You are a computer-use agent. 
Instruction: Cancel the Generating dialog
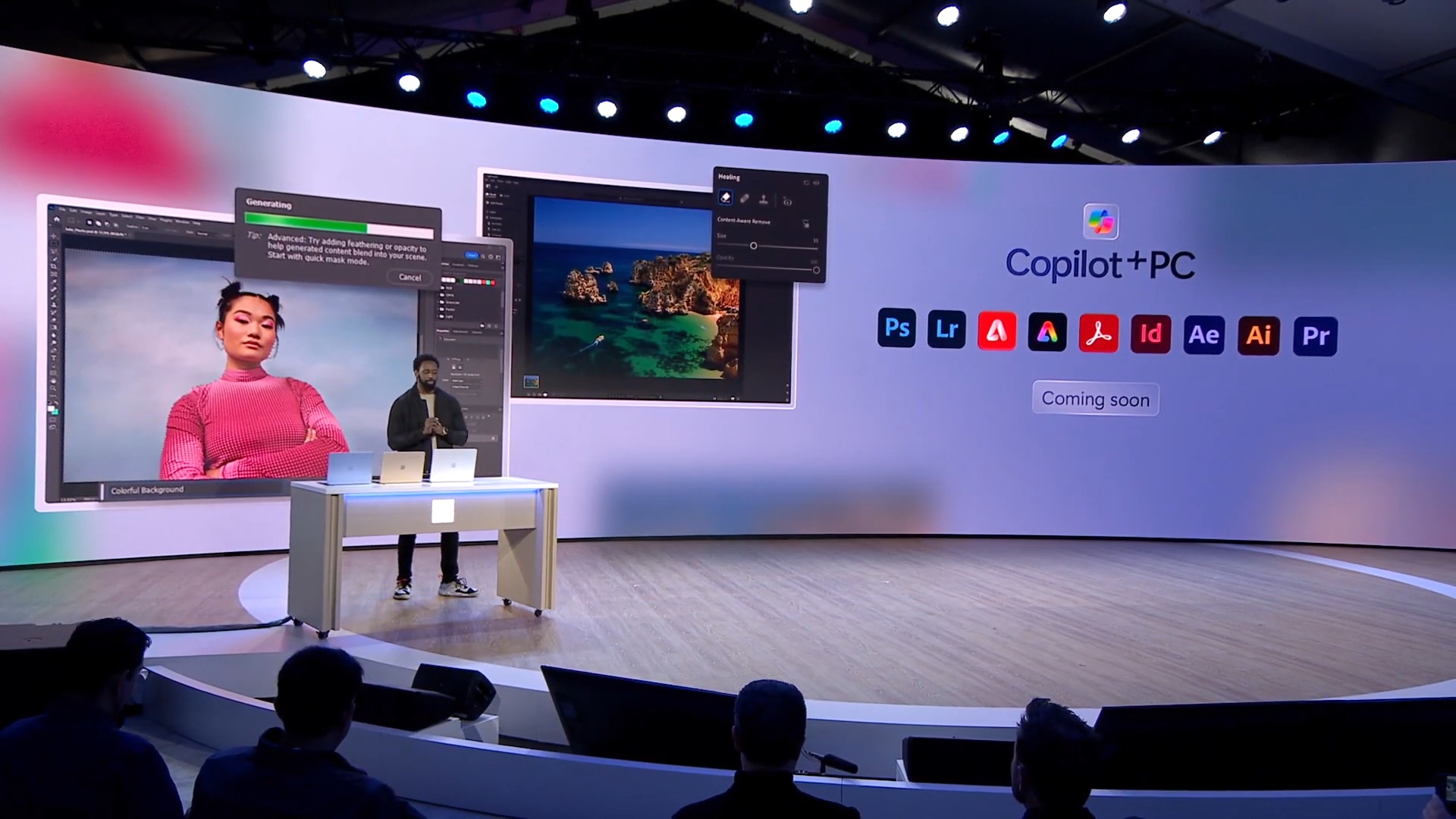(410, 277)
